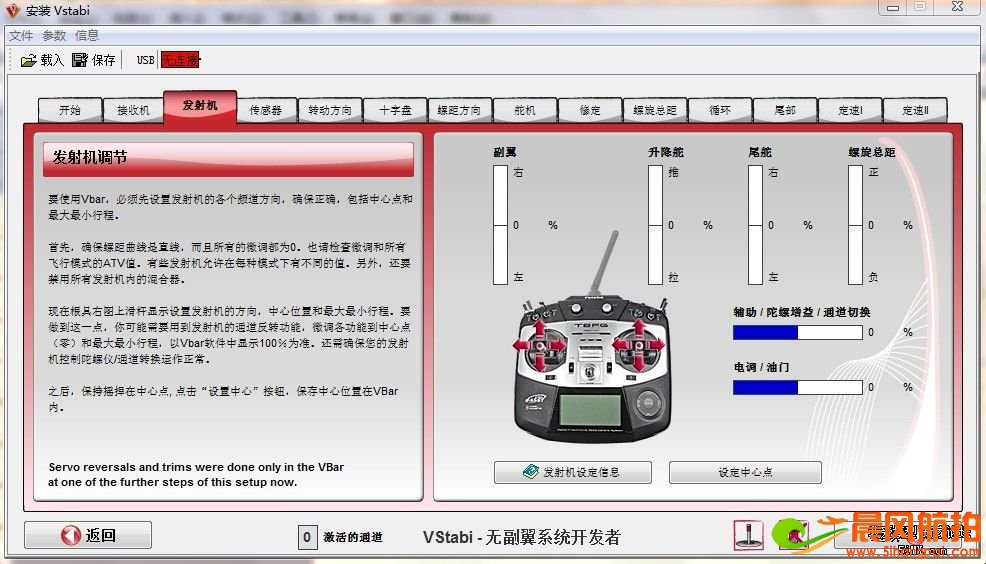Image resolution: width=986 pixels, height=564 pixels.
Task: Click the 载入 (Load) folder icon
Action: point(28,60)
